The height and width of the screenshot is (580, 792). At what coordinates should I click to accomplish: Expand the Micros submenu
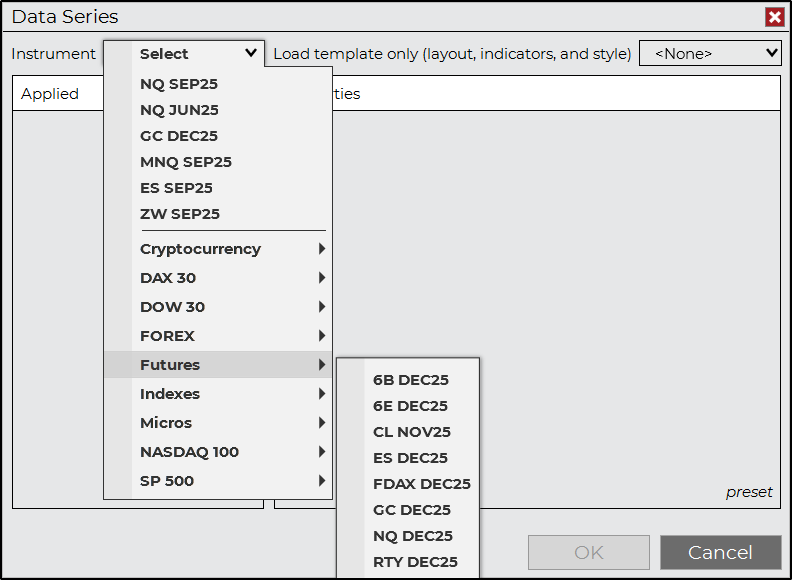click(x=218, y=423)
